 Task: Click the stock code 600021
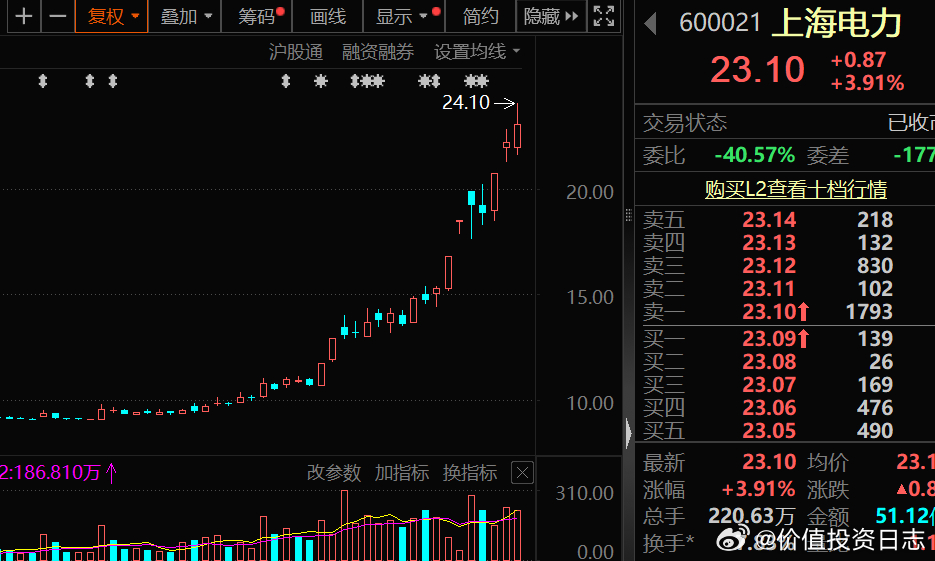pos(720,24)
